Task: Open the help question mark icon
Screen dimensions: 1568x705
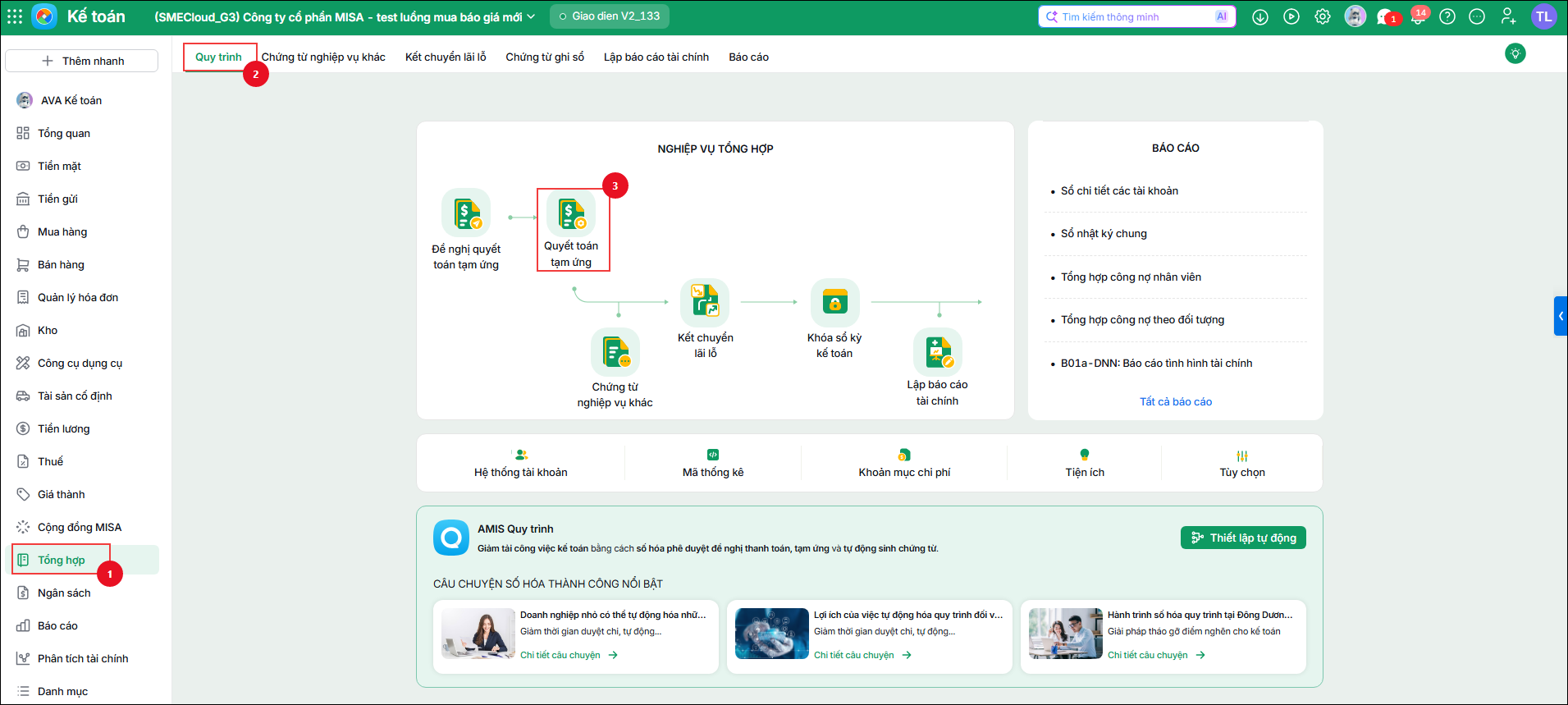Action: click(x=1447, y=16)
